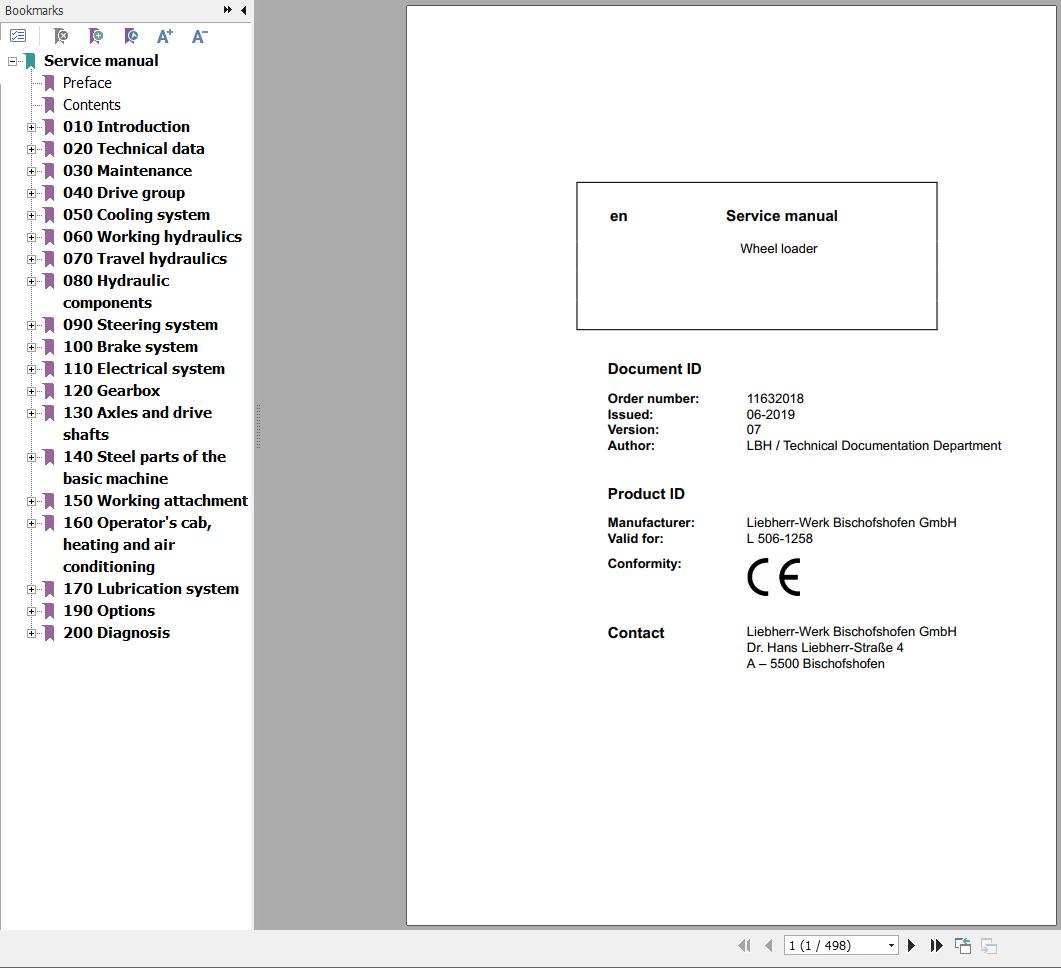The height and width of the screenshot is (968, 1061).
Task: Go to next page button
Action: click(911, 945)
